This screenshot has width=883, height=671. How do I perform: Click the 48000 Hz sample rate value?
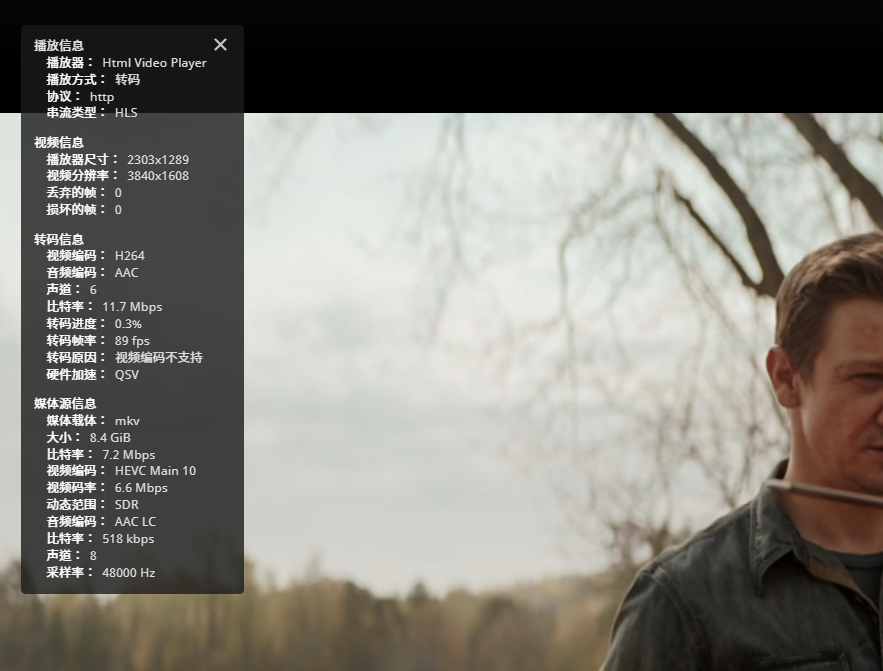pos(129,573)
